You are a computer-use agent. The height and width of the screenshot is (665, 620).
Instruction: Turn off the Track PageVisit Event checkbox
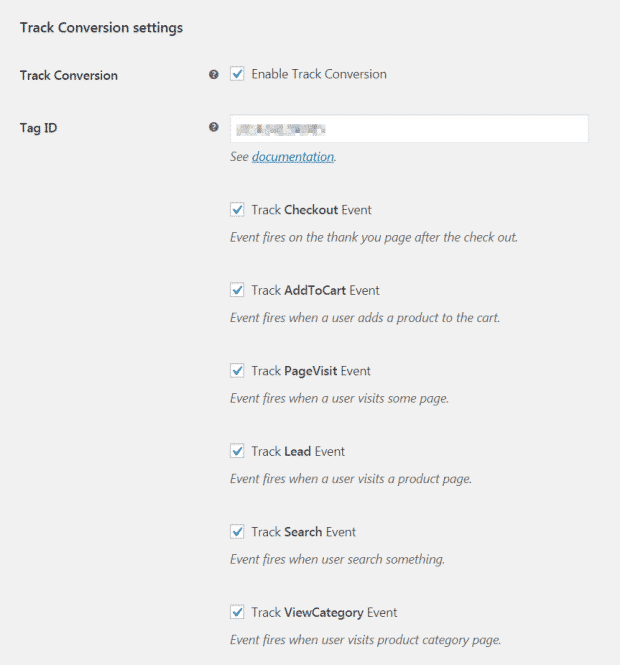pyautogui.click(x=237, y=371)
